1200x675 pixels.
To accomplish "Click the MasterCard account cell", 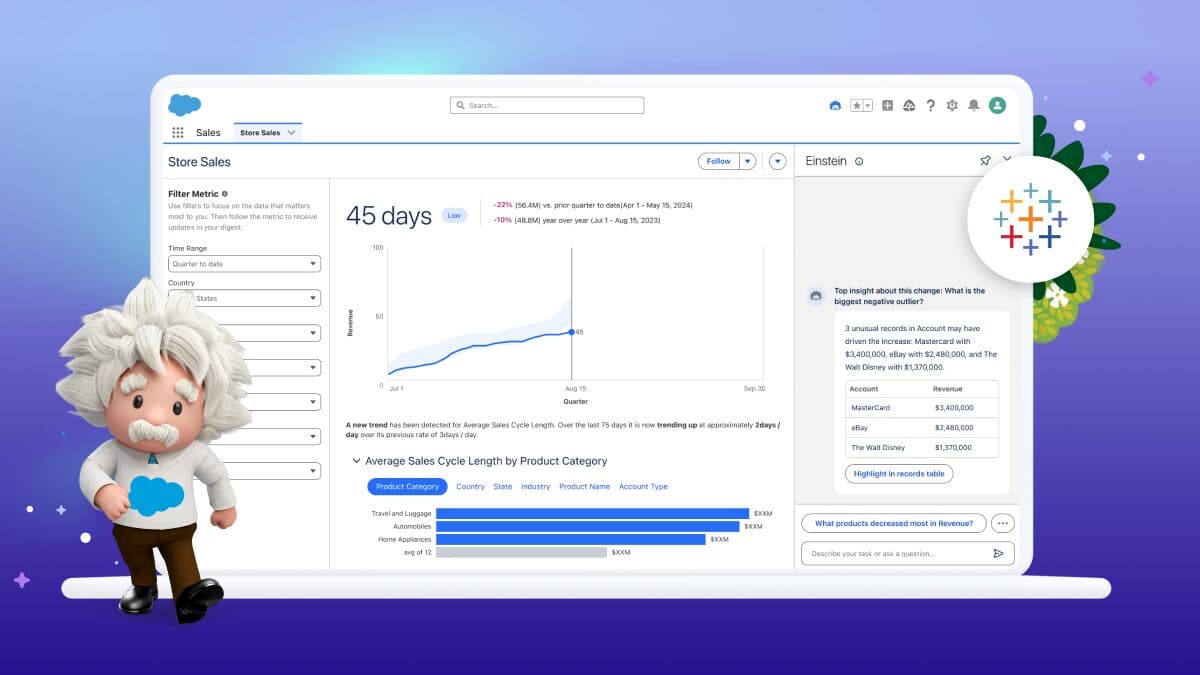I will coord(870,408).
